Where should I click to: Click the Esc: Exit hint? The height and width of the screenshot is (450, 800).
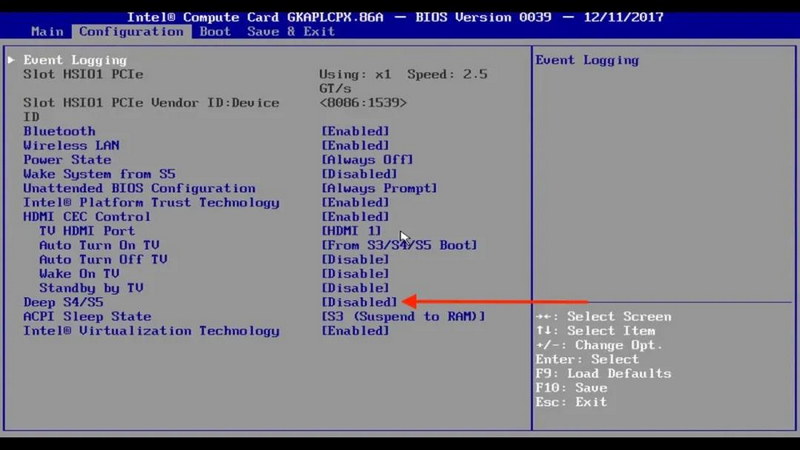tap(571, 402)
